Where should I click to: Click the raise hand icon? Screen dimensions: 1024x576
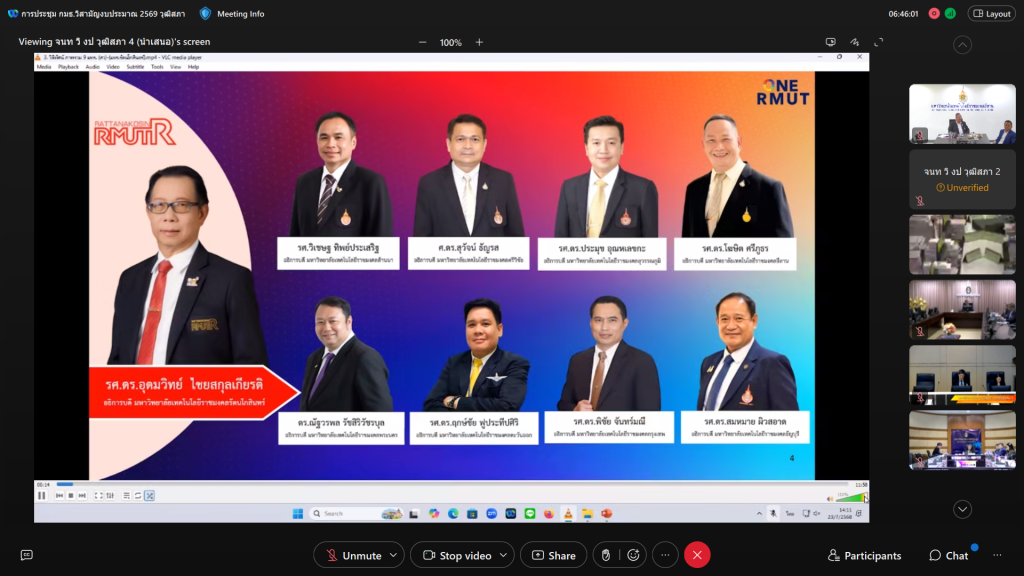pyautogui.click(x=604, y=555)
